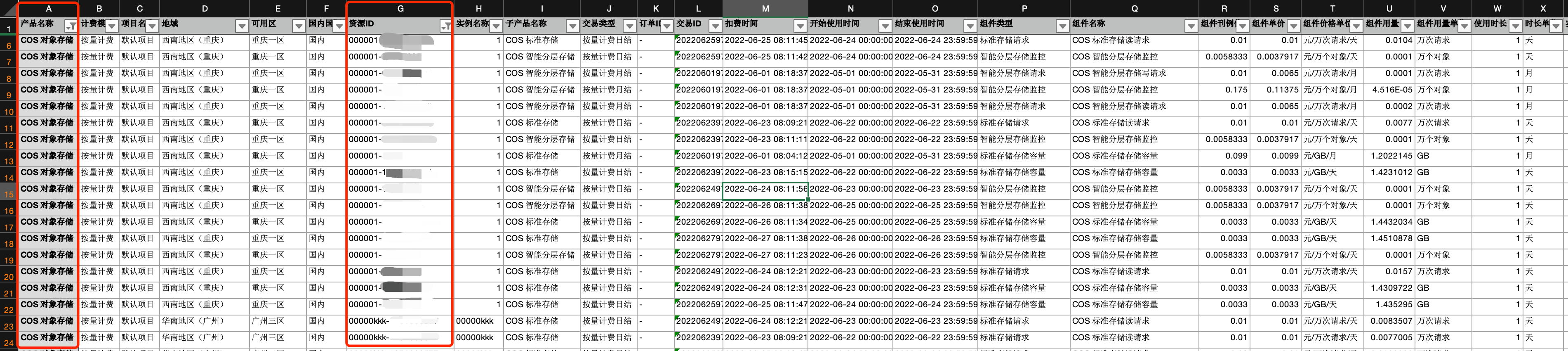Image resolution: width=1568 pixels, height=351 pixels.
Task: Click the cell COS 智能分层存储写请求
Action: 1119,73
